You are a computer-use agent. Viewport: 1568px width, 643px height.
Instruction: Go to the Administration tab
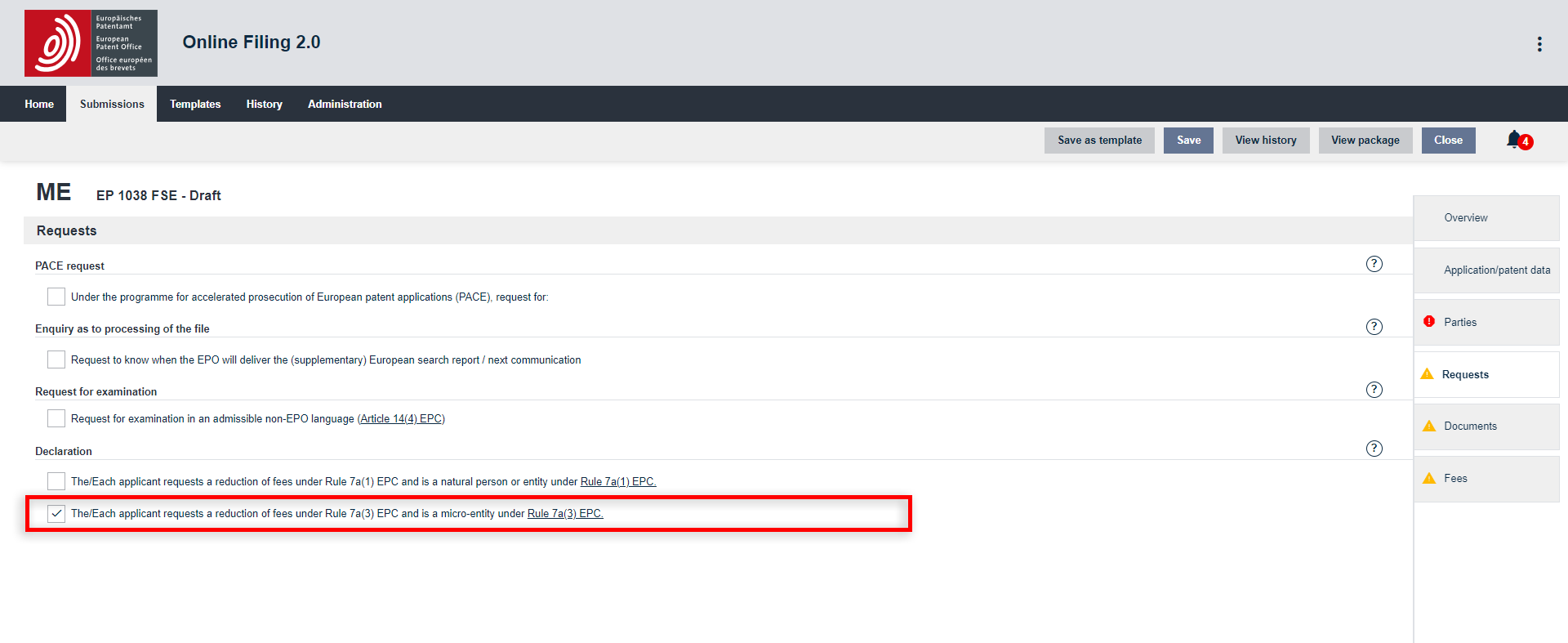(x=345, y=104)
